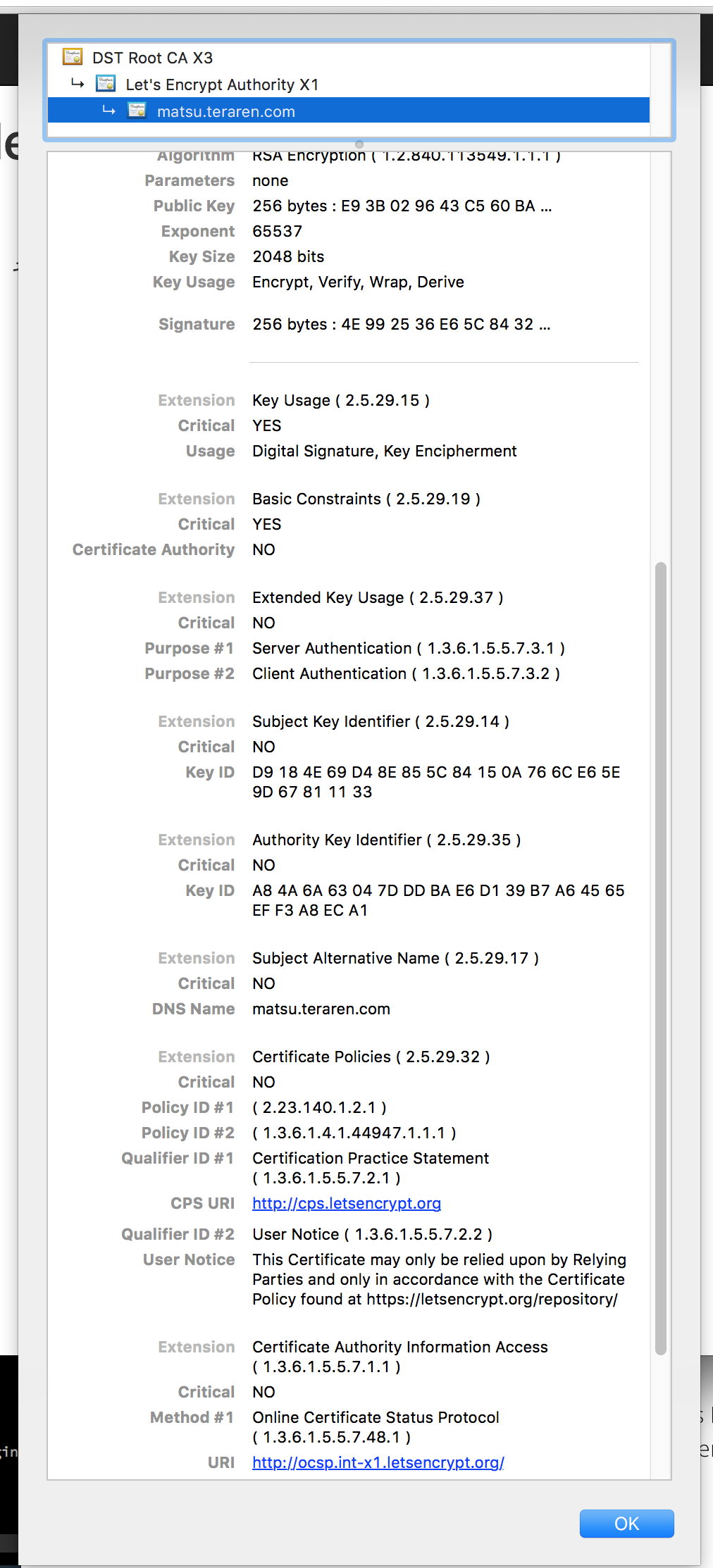Click the split divider handle below certificate chain

pos(359,144)
